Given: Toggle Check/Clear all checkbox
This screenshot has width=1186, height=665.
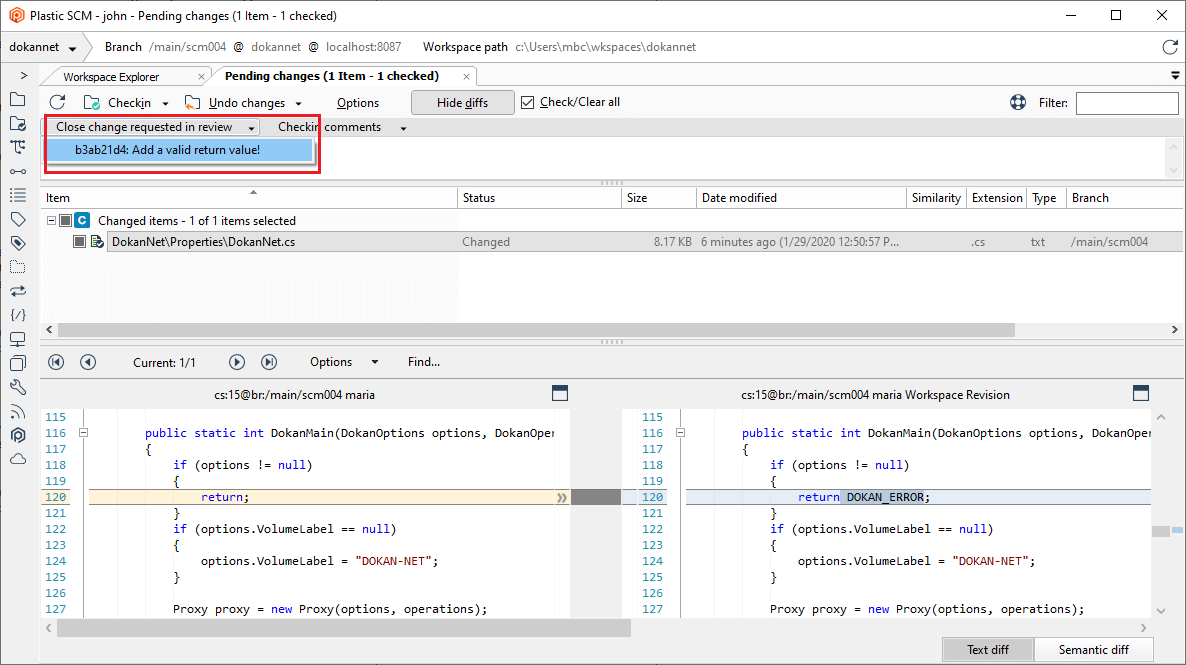Looking at the screenshot, I should (x=528, y=102).
